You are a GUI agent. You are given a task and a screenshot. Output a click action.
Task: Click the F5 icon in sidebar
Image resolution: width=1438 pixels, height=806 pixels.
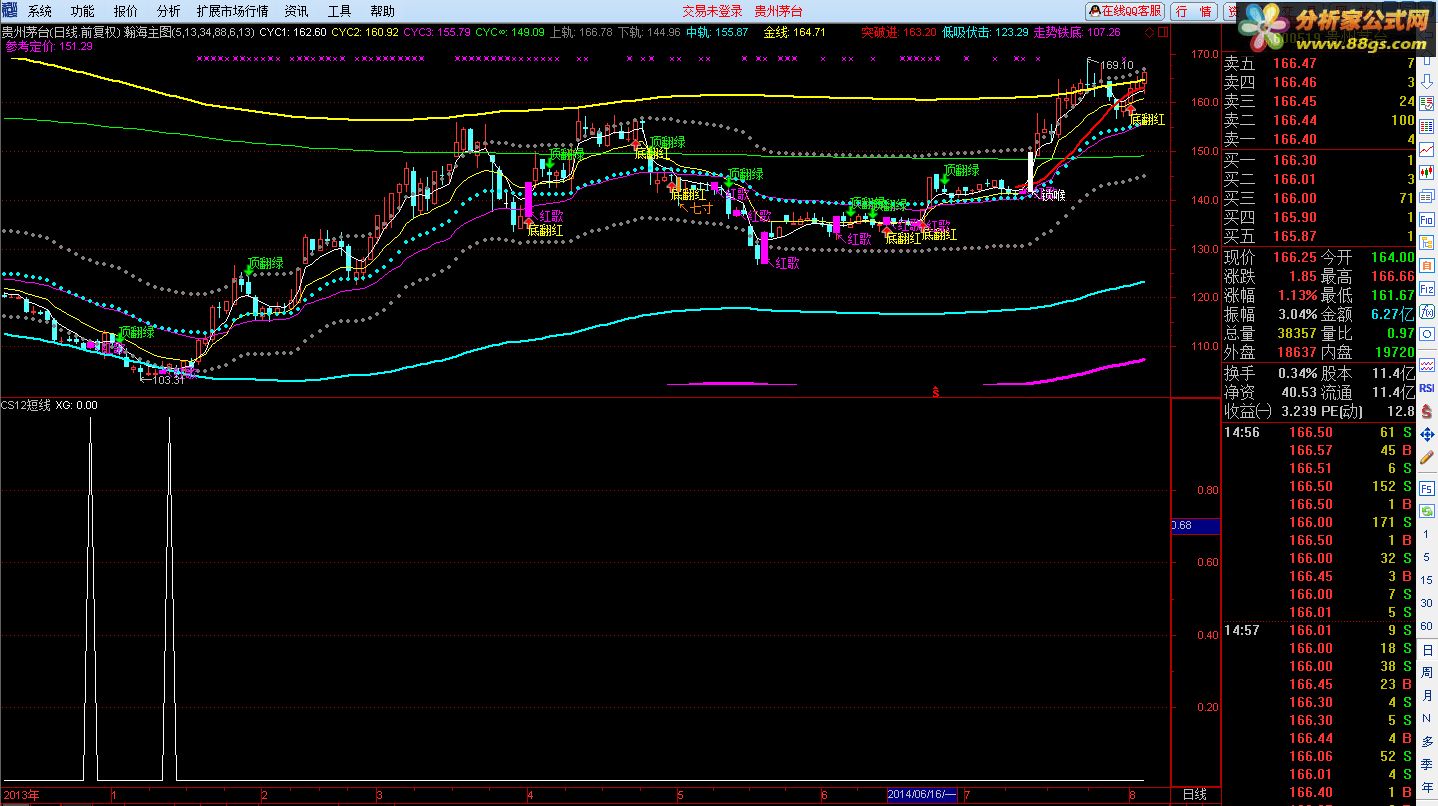click(x=1426, y=488)
